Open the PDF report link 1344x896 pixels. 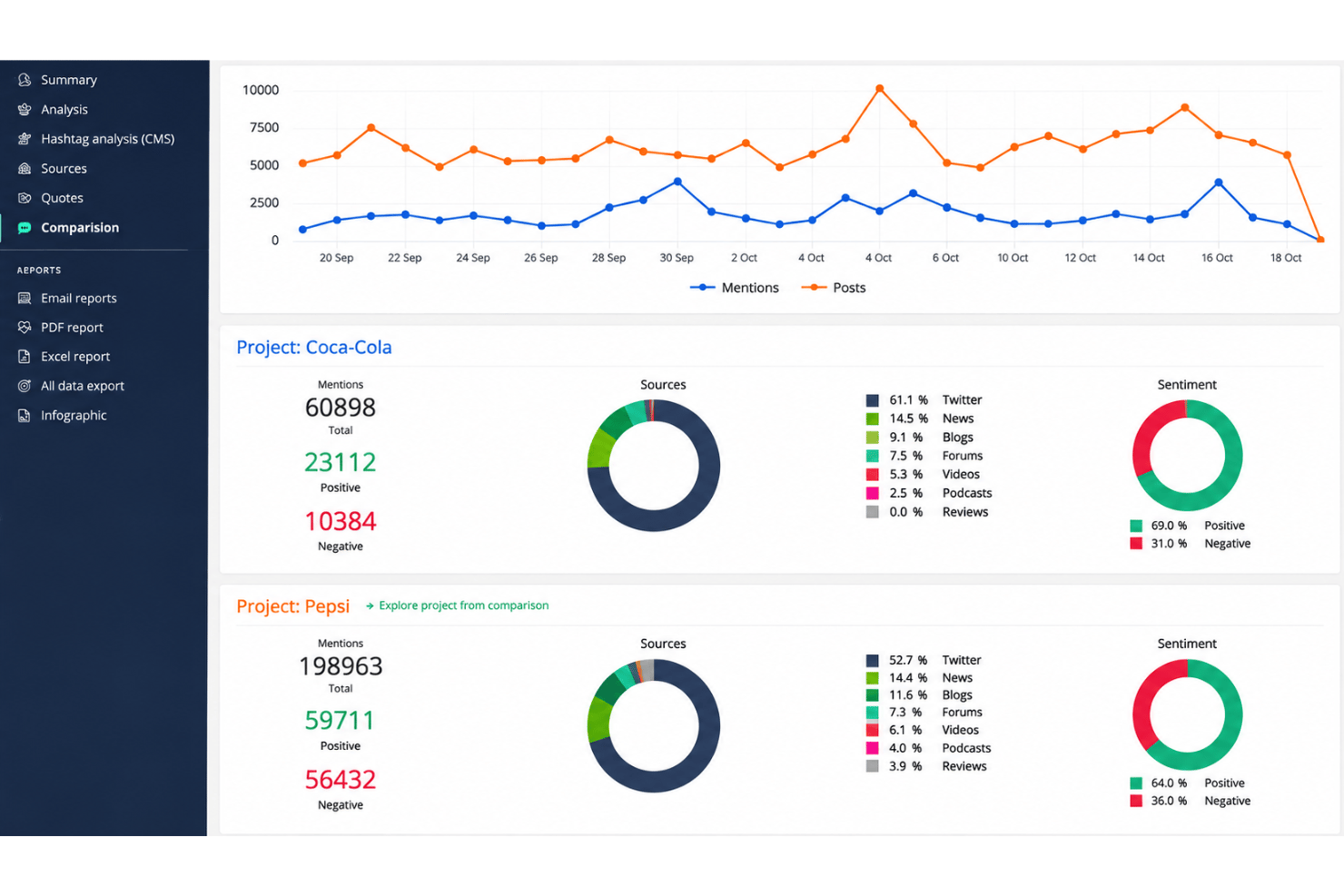pos(72,328)
